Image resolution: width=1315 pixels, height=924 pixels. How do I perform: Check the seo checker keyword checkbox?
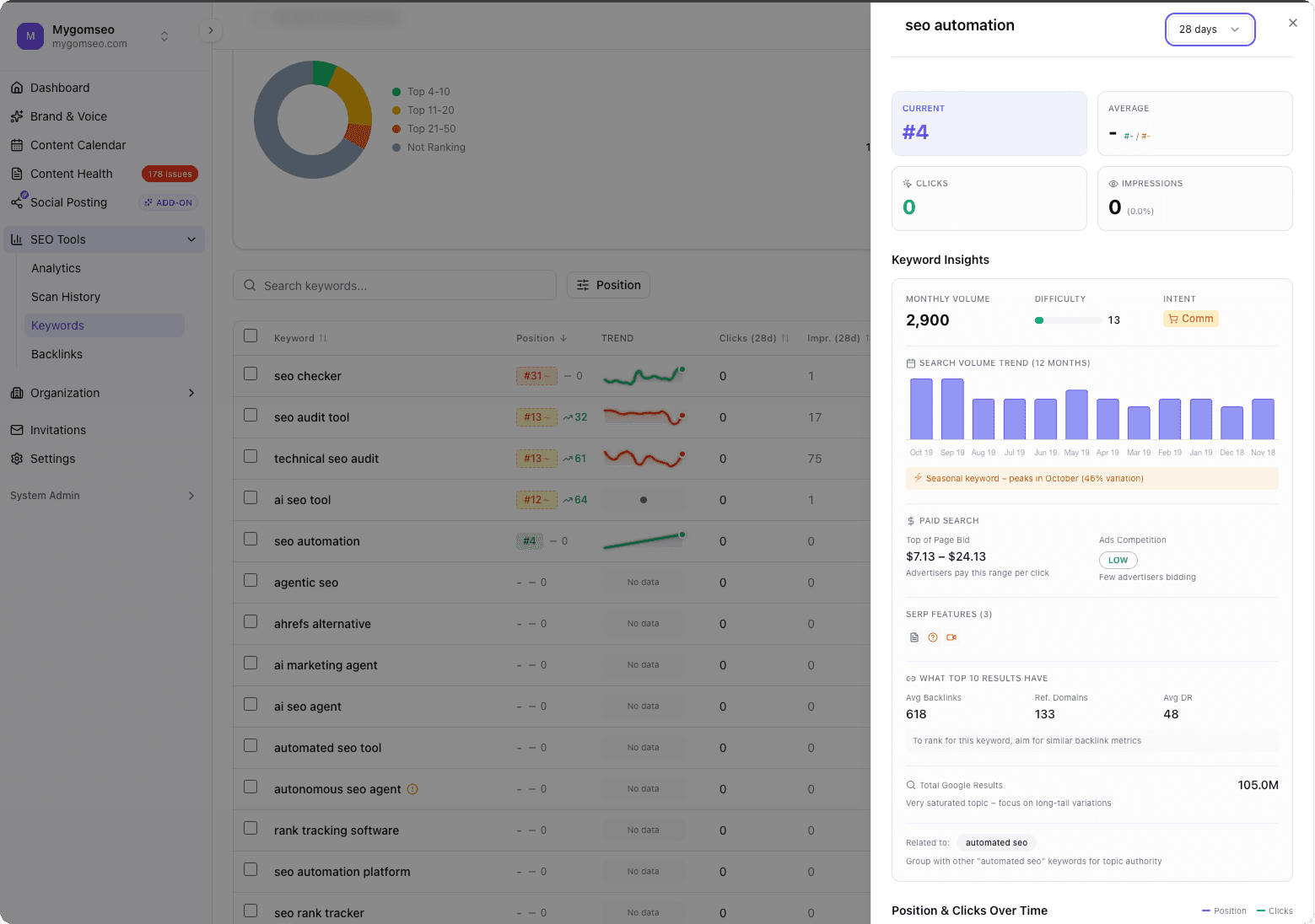251,376
